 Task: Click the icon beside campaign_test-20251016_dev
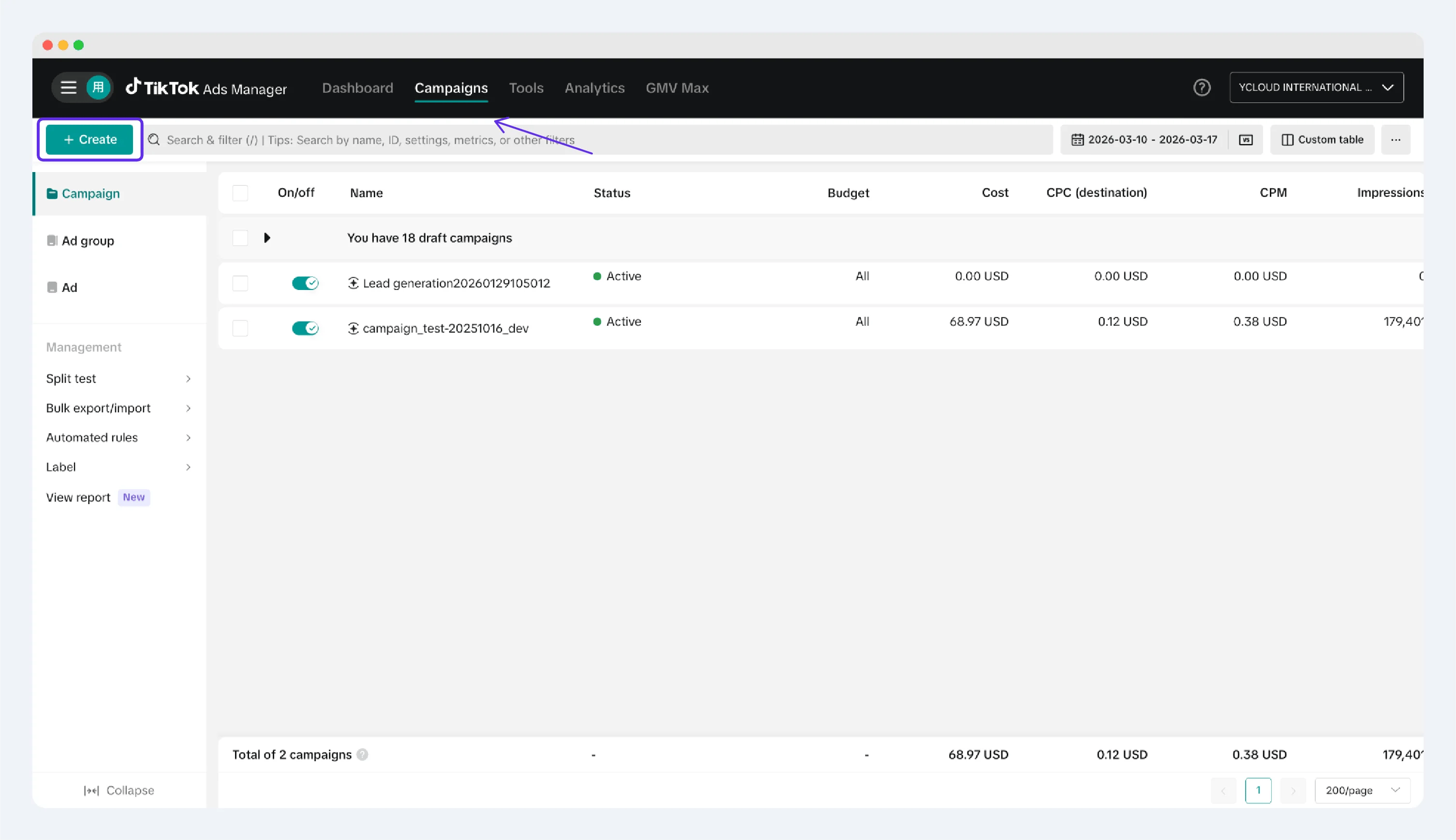click(x=353, y=328)
